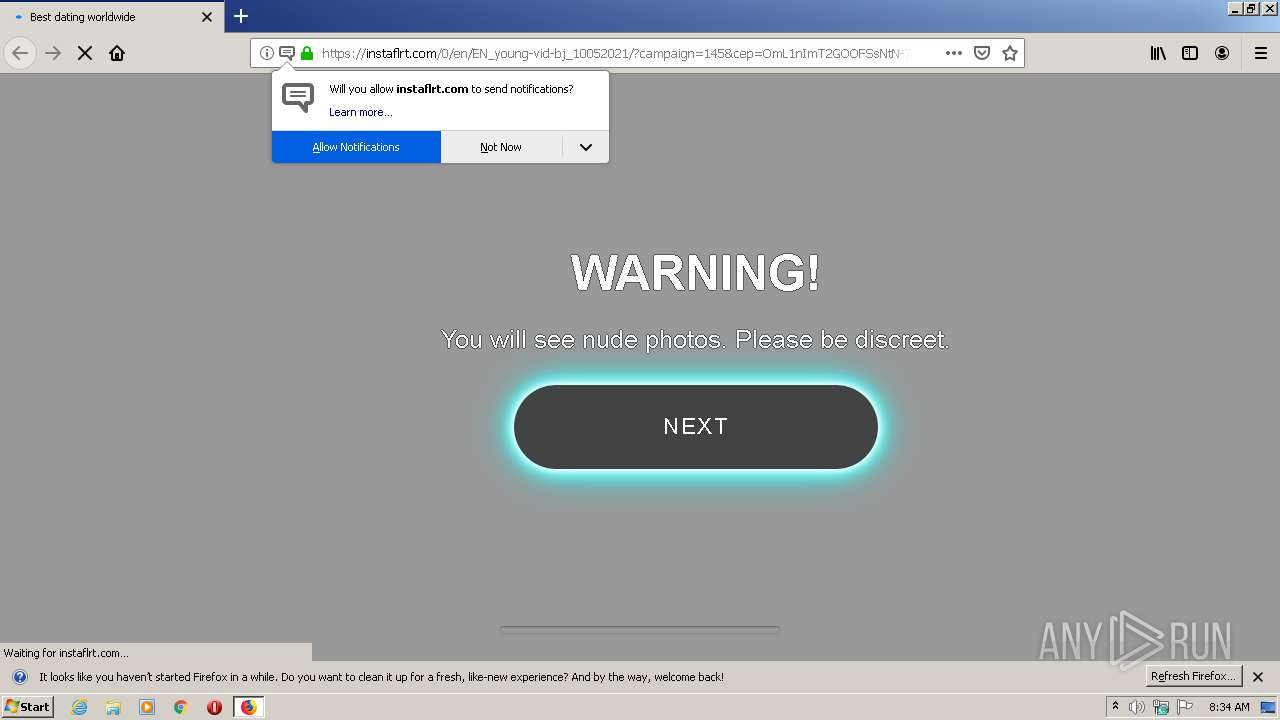The image size is (1280, 720).
Task: Open the volume speaker control
Action: point(1137,707)
